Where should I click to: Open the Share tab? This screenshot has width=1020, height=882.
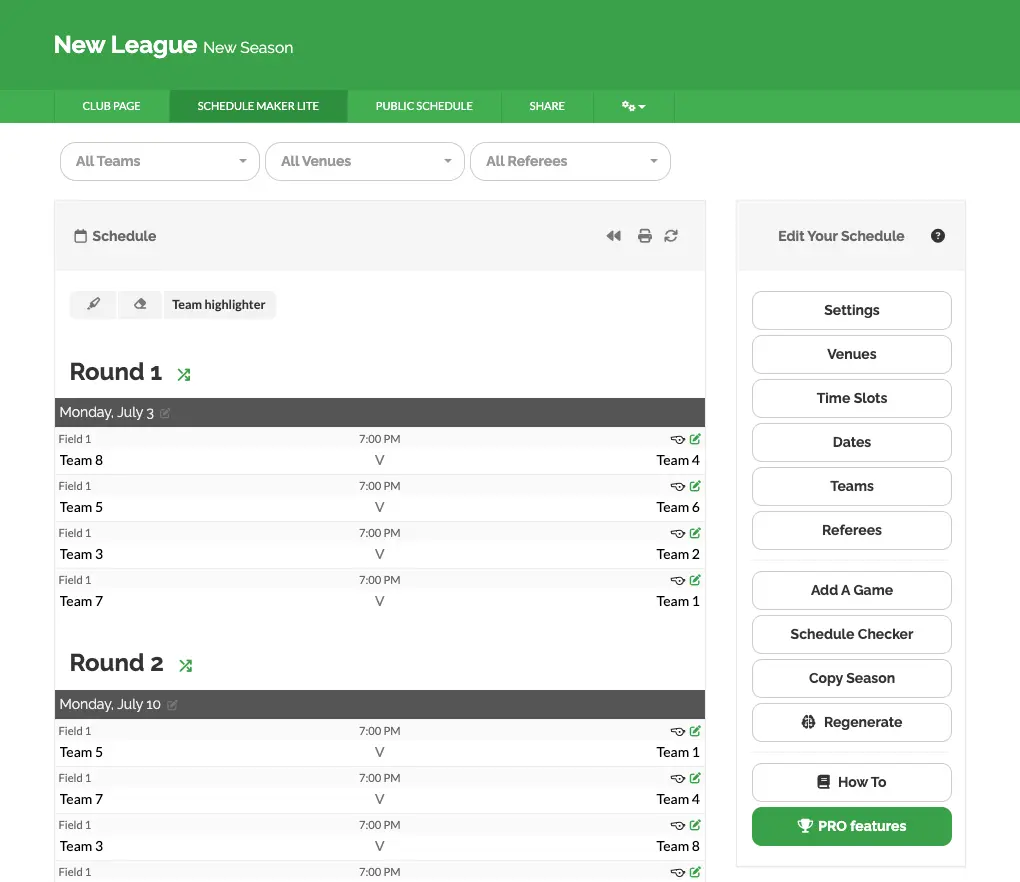coord(547,106)
